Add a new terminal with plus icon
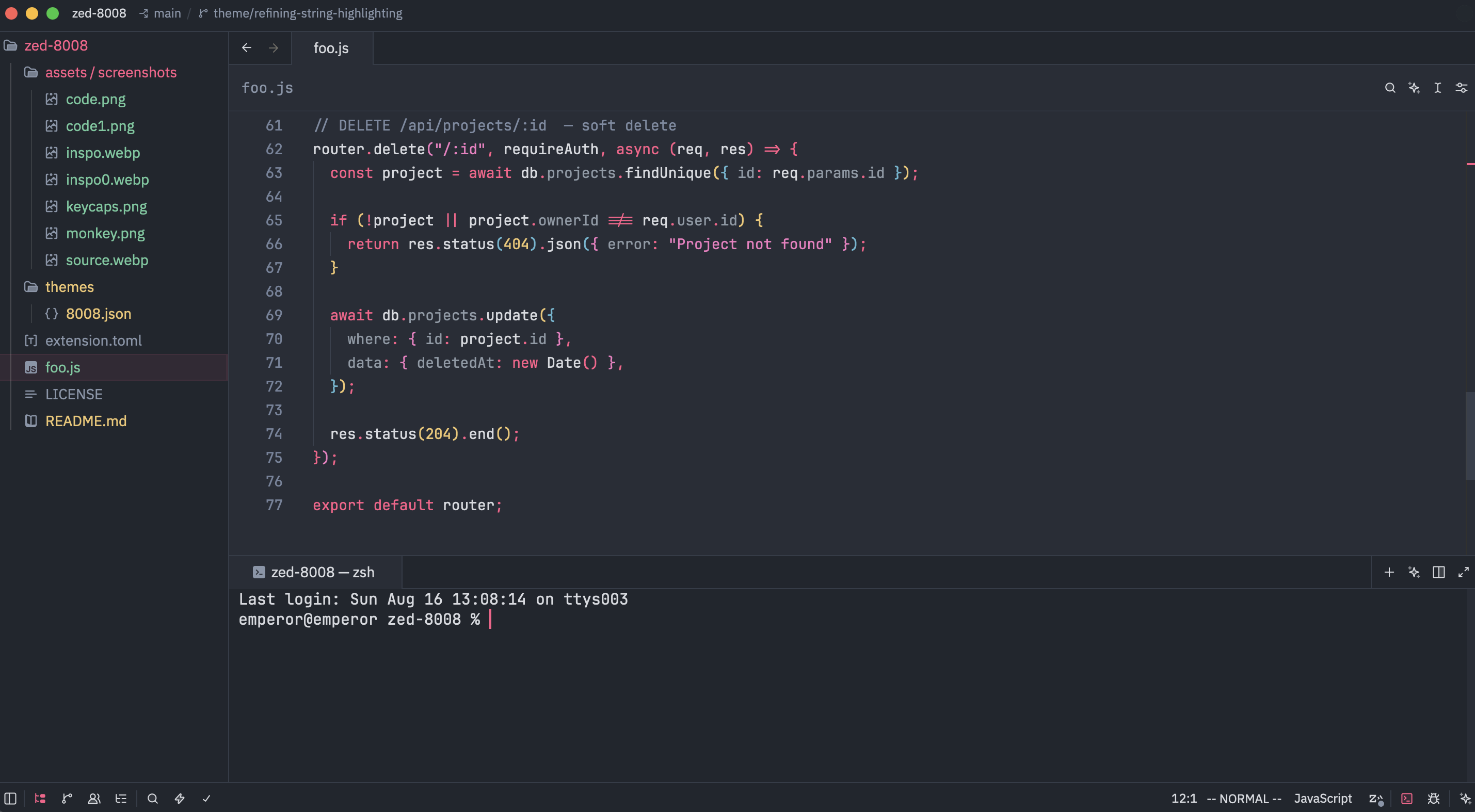The height and width of the screenshot is (812, 1475). pos(1388,572)
